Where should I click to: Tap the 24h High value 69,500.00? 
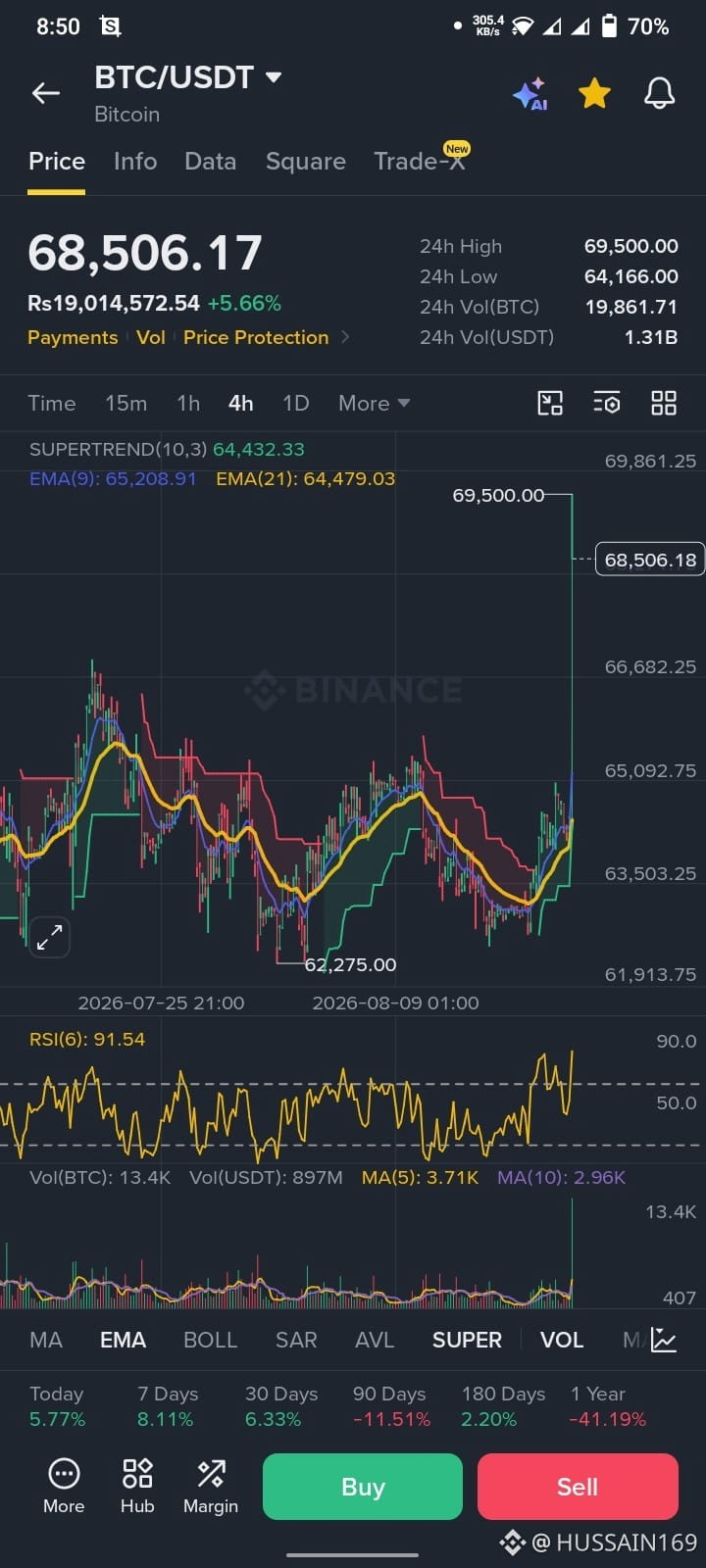(630, 246)
